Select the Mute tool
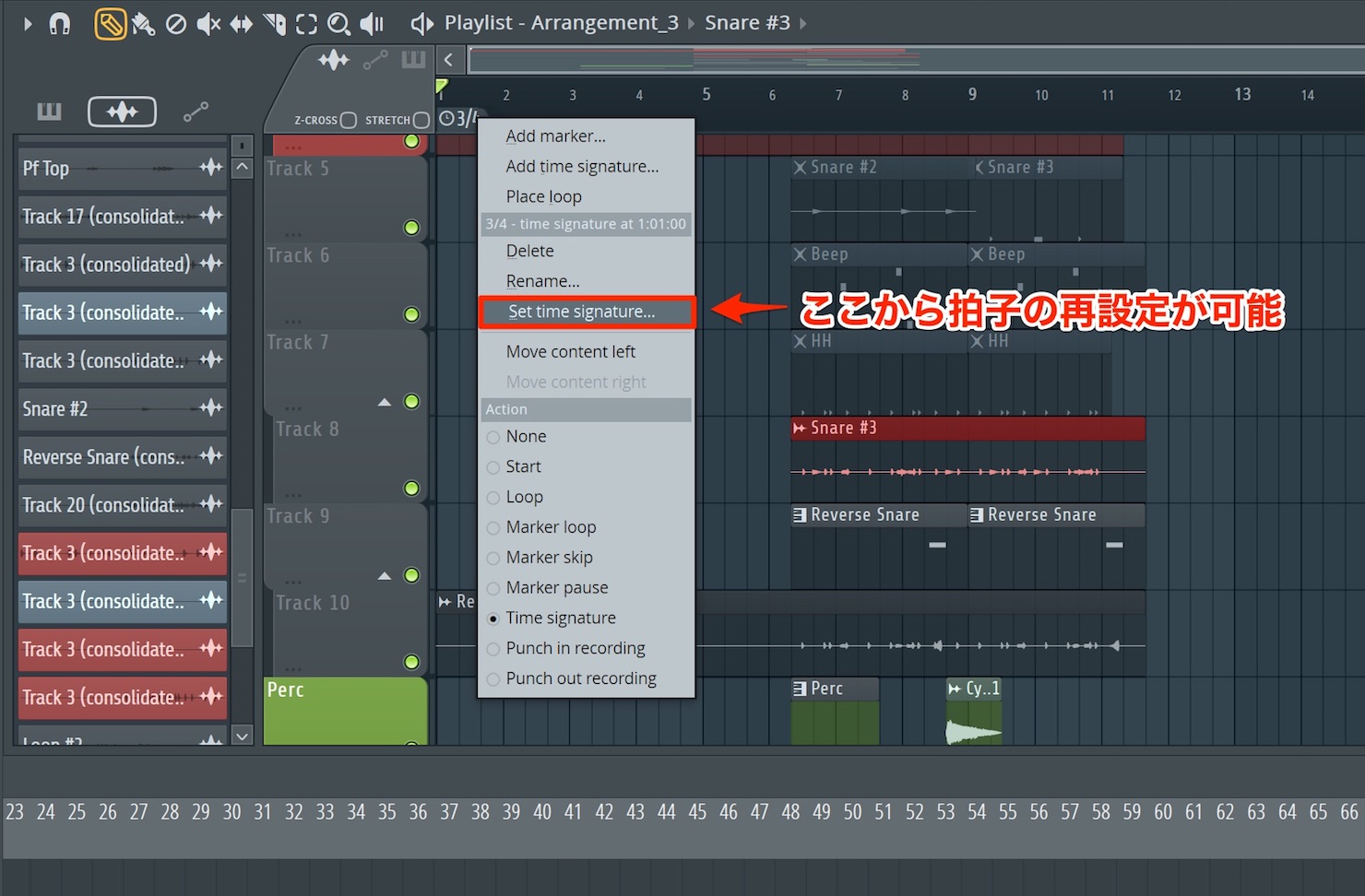Image resolution: width=1365 pixels, height=896 pixels. click(208, 24)
